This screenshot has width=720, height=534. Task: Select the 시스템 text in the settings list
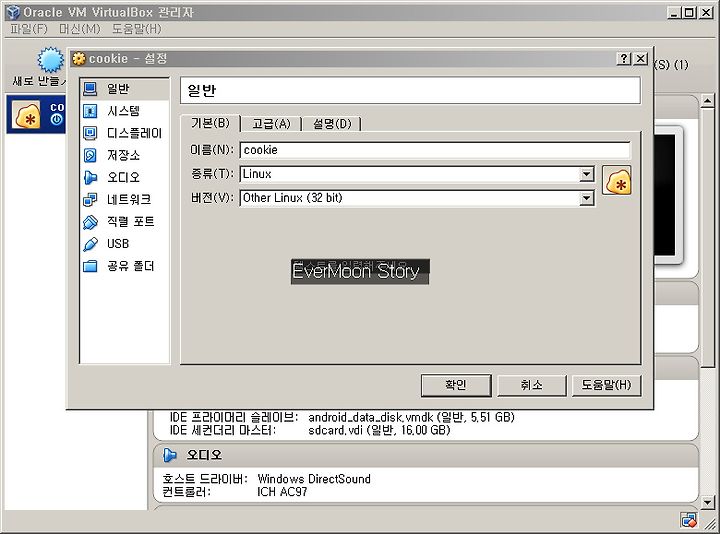(123, 111)
